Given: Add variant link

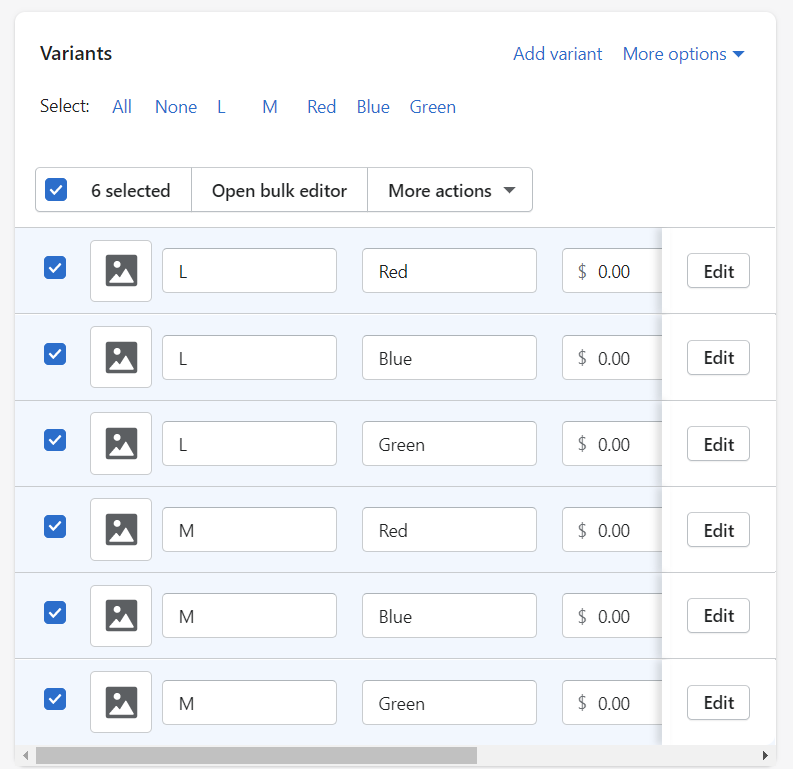Looking at the screenshot, I should pyautogui.click(x=558, y=54).
